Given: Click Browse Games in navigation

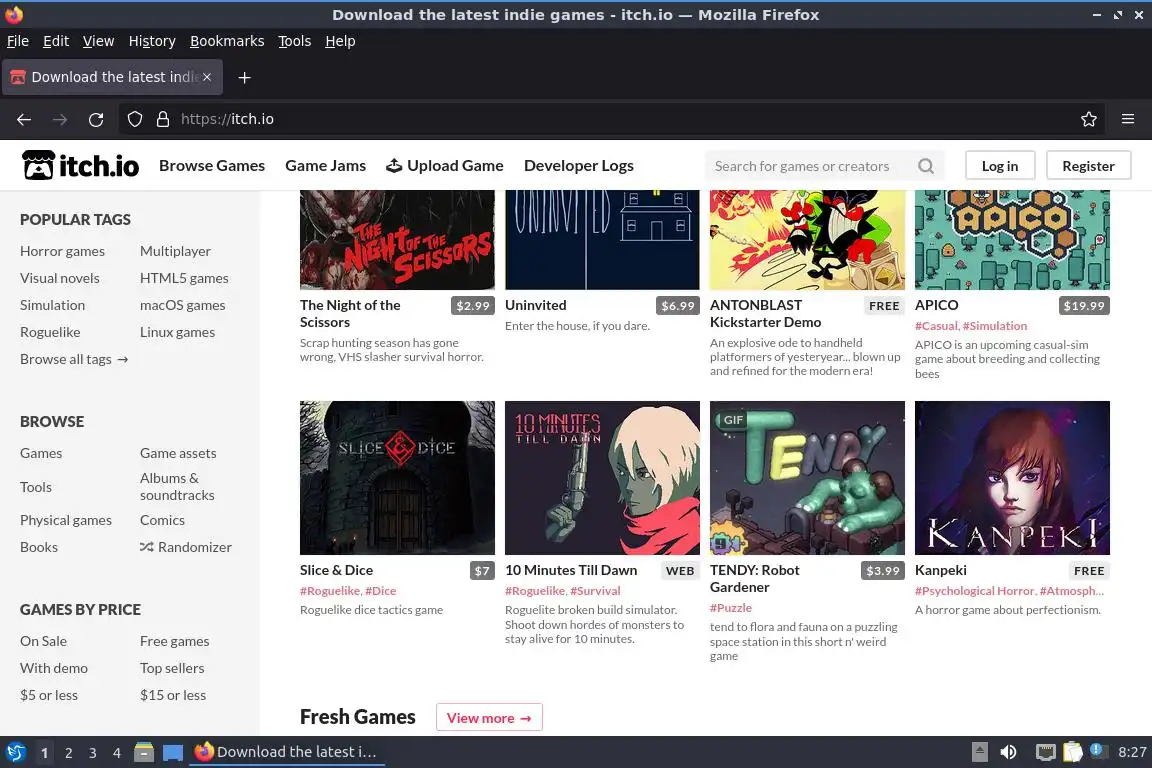Looking at the screenshot, I should click(x=212, y=166).
